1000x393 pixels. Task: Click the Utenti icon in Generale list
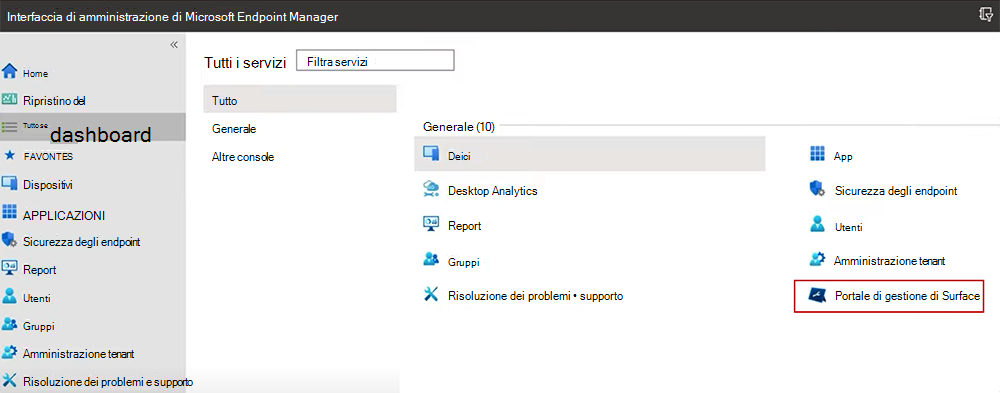tap(817, 225)
